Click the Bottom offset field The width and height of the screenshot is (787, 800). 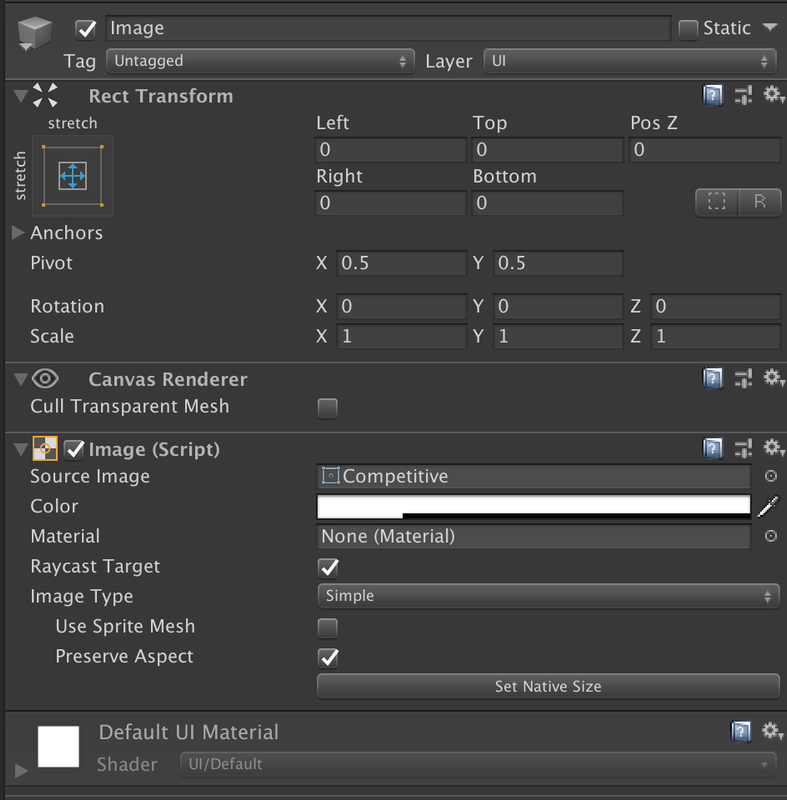tap(547, 203)
